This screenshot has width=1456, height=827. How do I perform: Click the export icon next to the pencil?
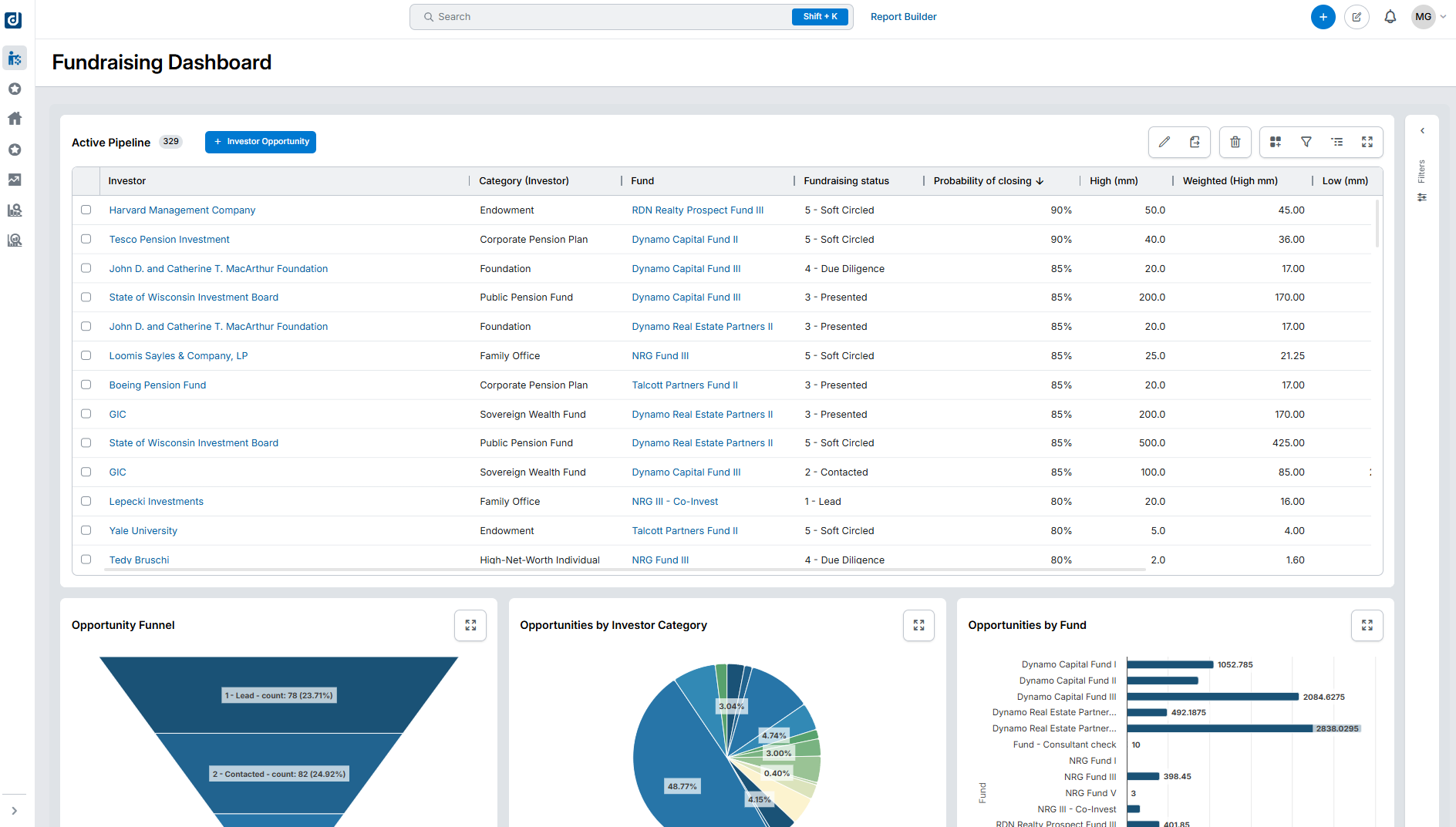(1195, 142)
